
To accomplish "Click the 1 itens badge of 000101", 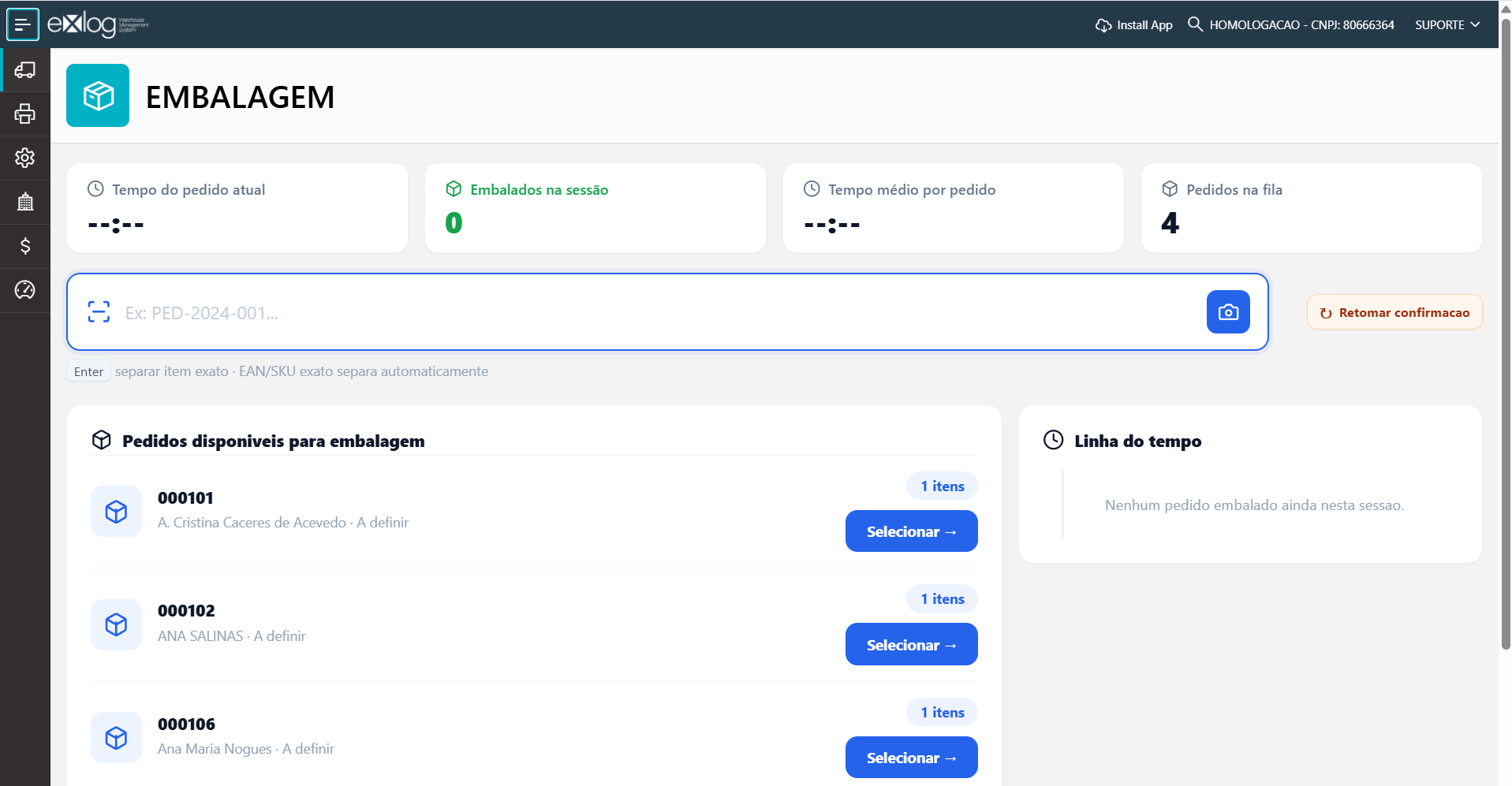I will pos(943,486).
